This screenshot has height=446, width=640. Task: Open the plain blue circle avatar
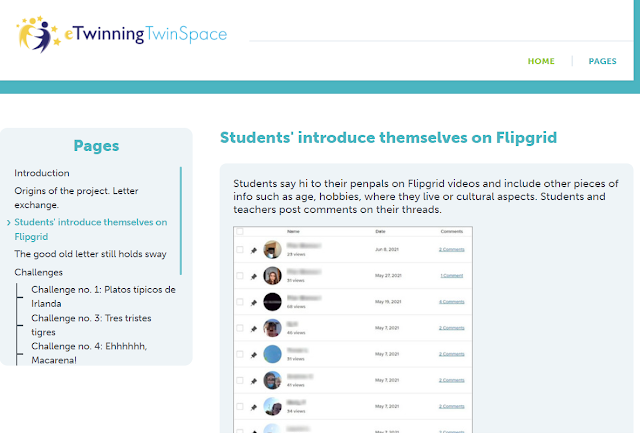272,354
